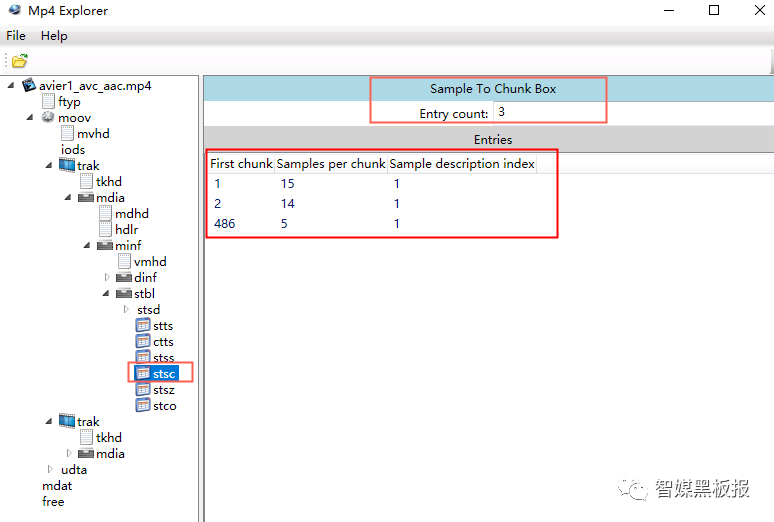Open the File menu

pos(16,36)
